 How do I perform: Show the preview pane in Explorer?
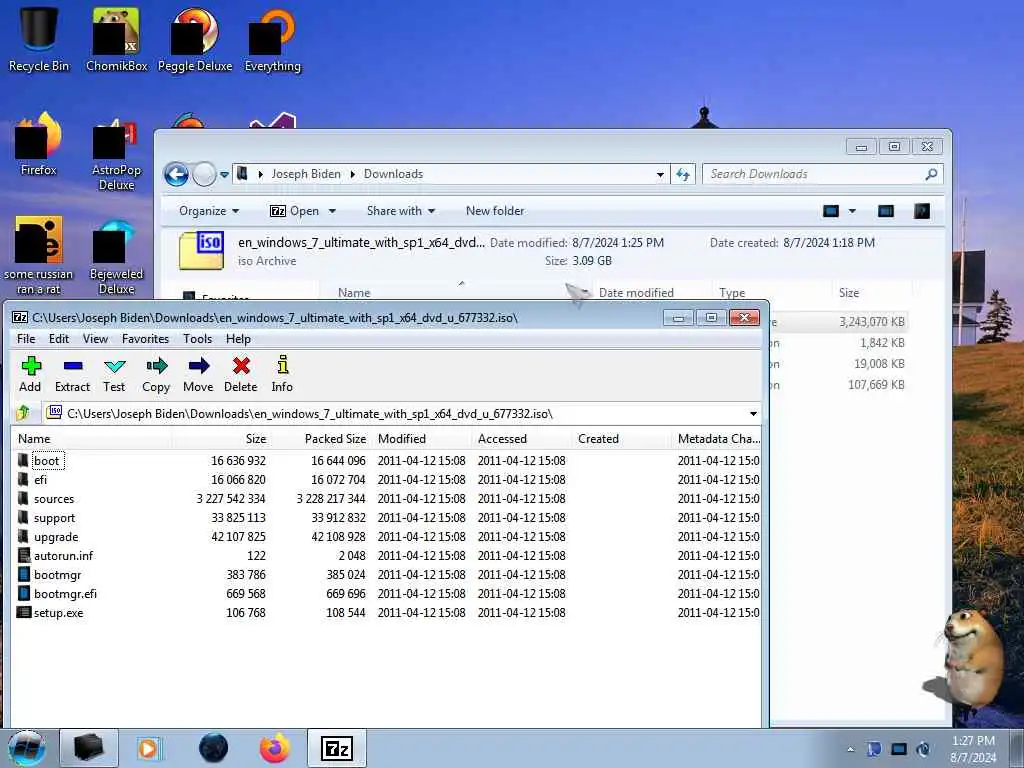(x=886, y=211)
